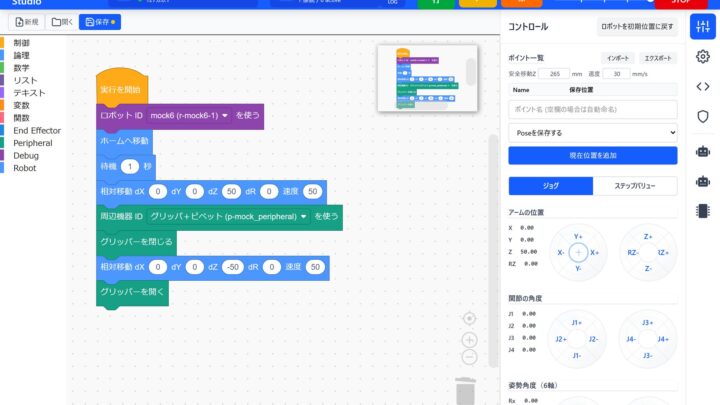The height and width of the screenshot is (405, 720).
Task: Jog joint J2-
Action: point(593,339)
